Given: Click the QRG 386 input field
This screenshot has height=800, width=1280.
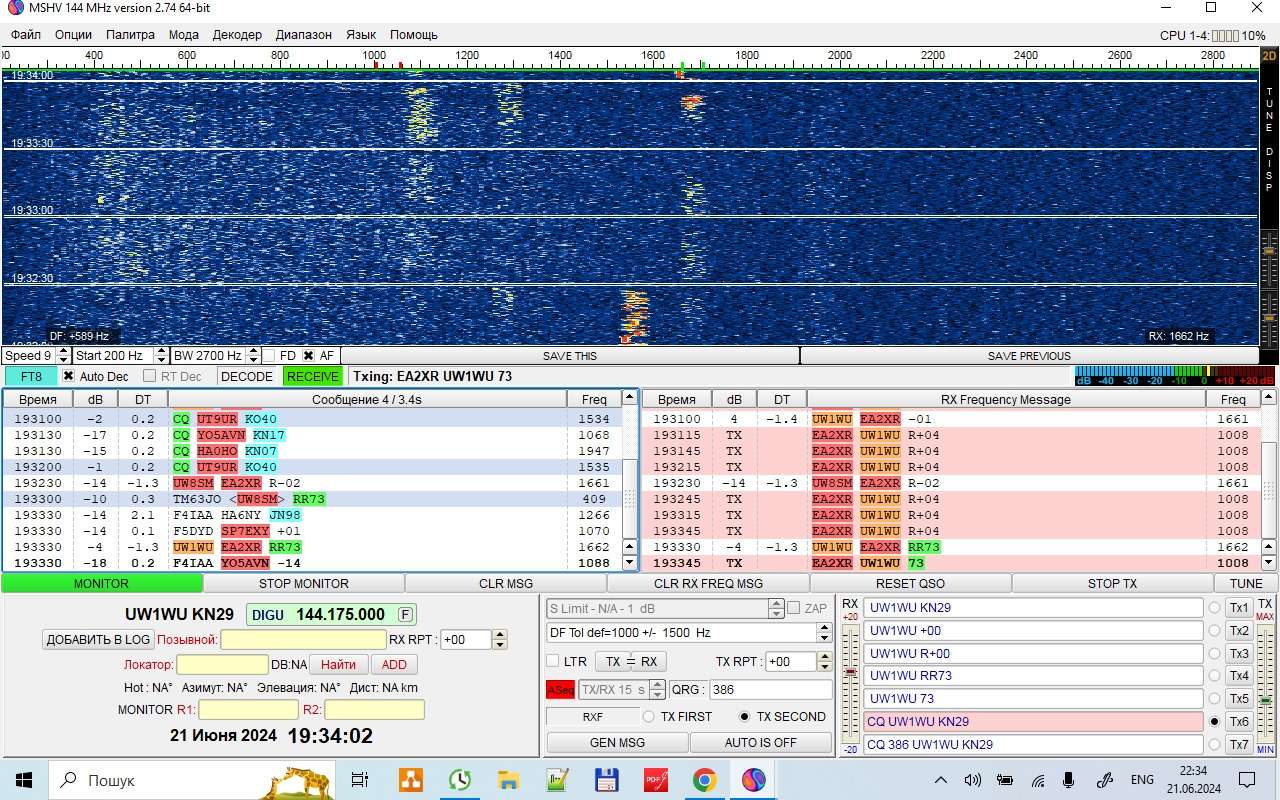Looking at the screenshot, I should 769,690.
